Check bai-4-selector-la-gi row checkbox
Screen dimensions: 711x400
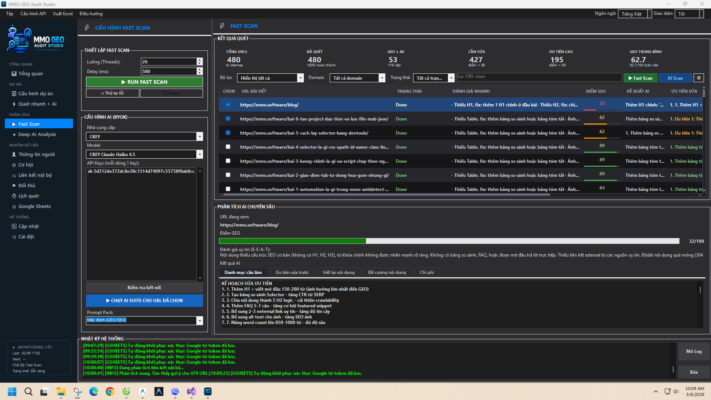[228, 147]
